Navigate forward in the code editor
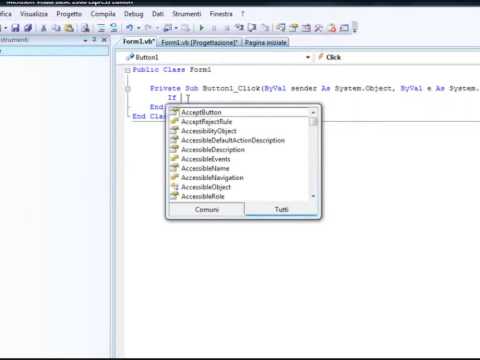The width and height of the screenshot is (480, 360). point(186,28)
